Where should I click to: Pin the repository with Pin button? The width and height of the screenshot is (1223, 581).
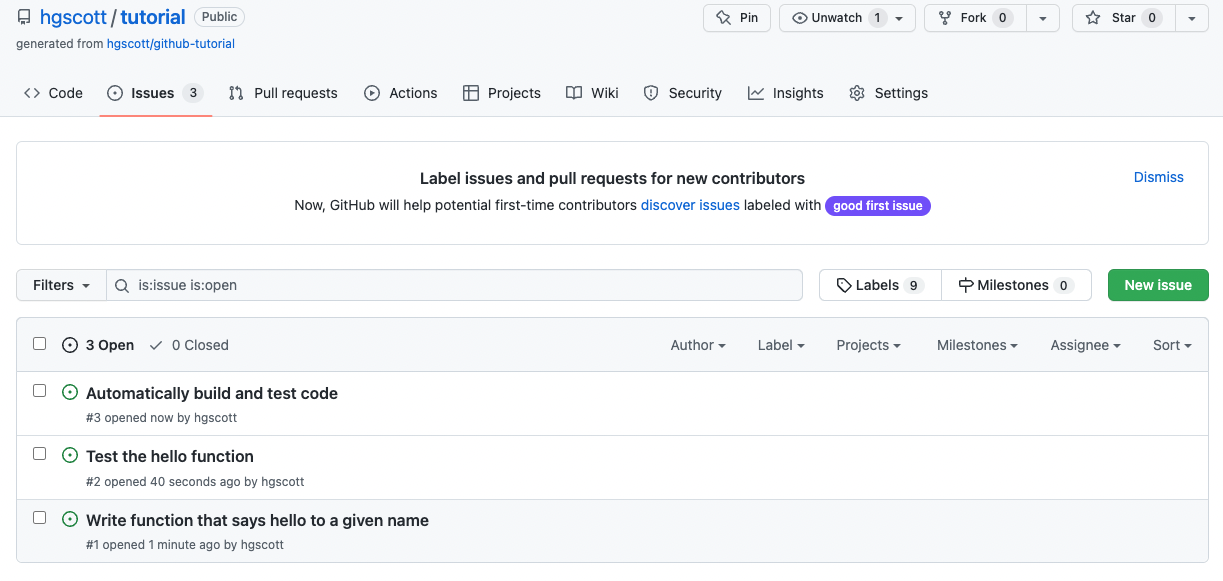737,18
